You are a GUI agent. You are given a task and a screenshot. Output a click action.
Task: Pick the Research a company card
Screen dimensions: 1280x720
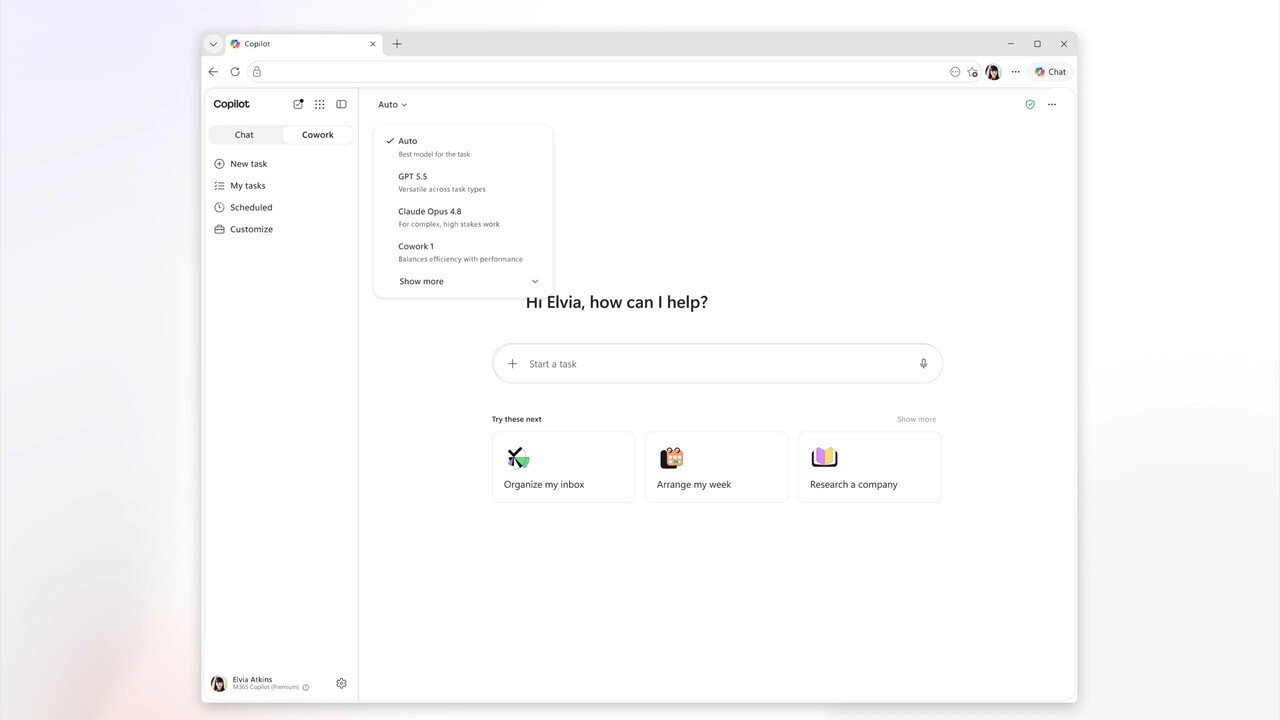[x=869, y=467]
